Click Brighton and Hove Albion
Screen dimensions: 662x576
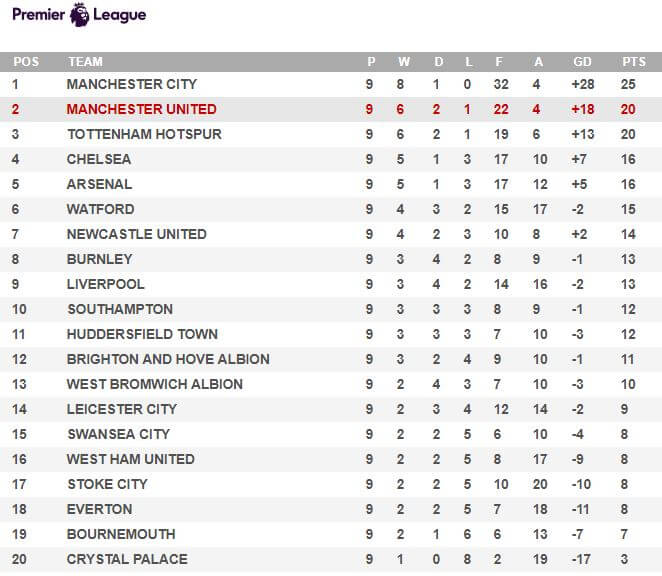click(168, 359)
